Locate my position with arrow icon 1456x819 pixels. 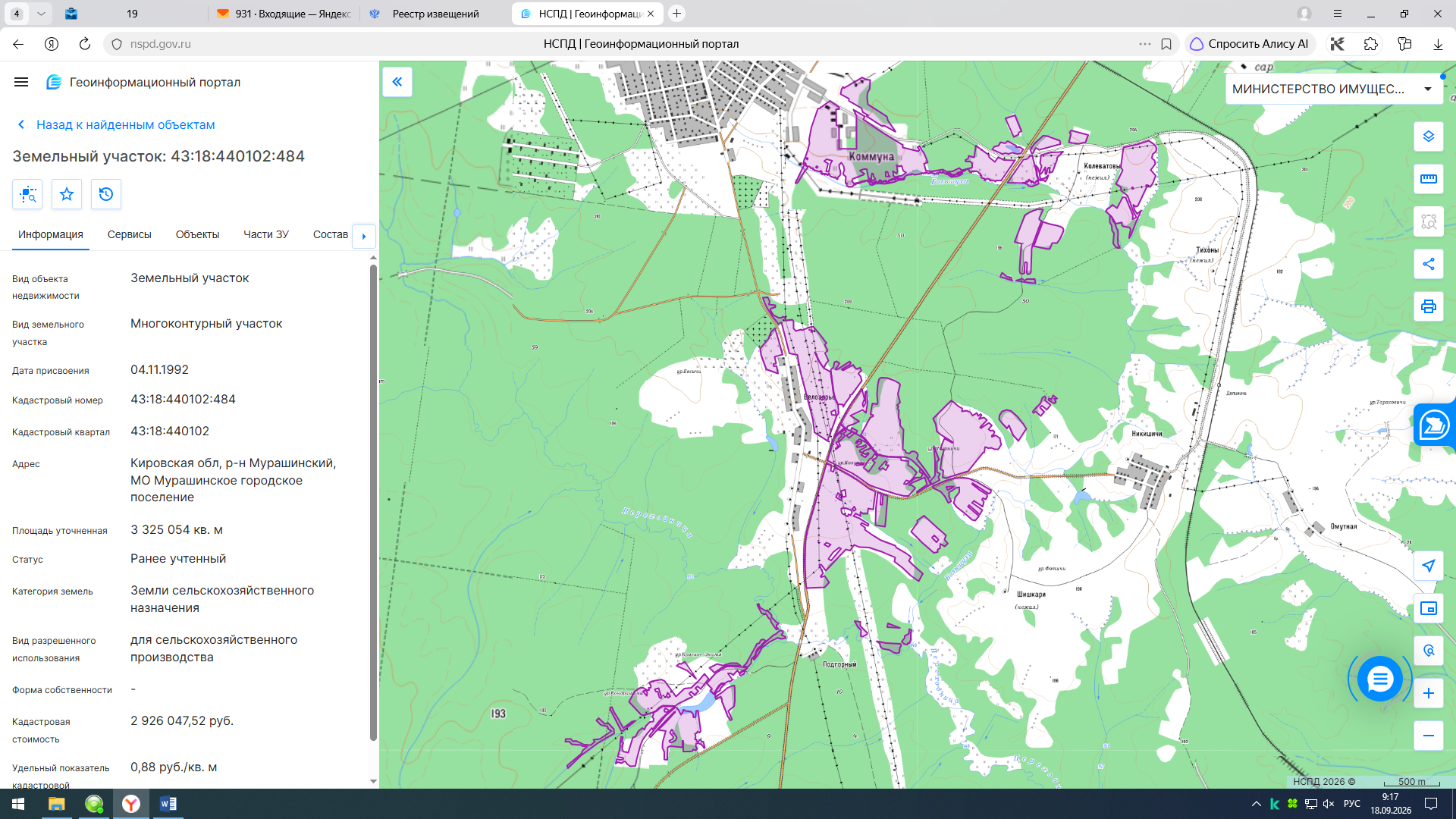[x=1429, y=566]
